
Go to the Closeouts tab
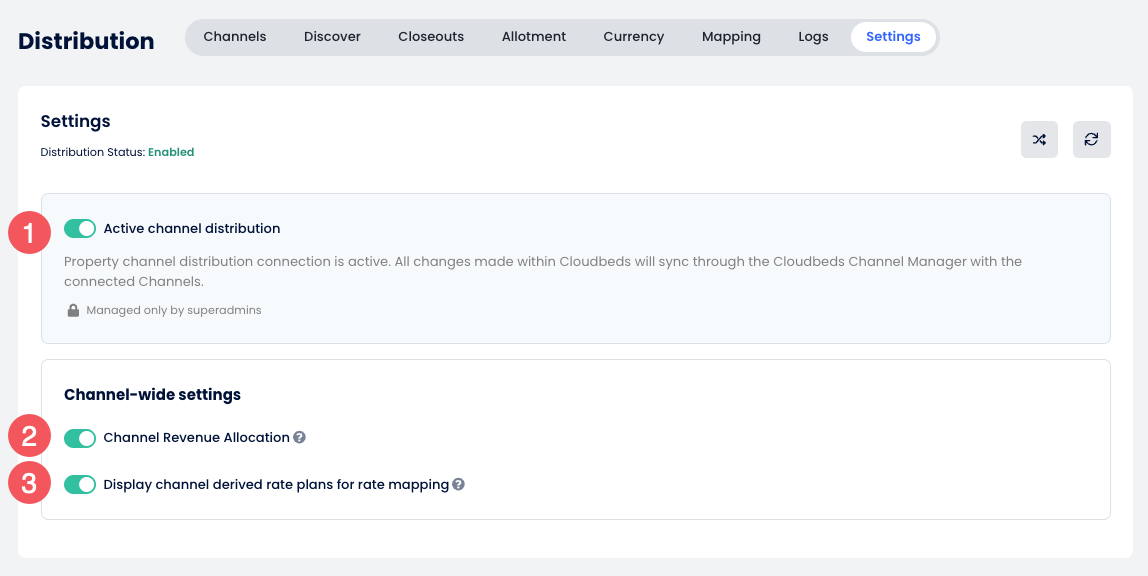431,37
